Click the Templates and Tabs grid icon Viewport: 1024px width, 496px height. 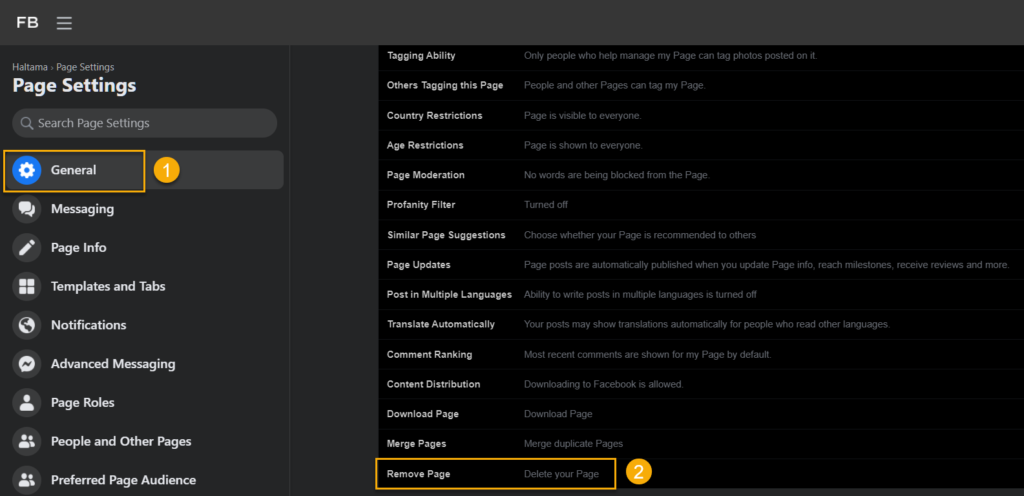coord(27,287)
